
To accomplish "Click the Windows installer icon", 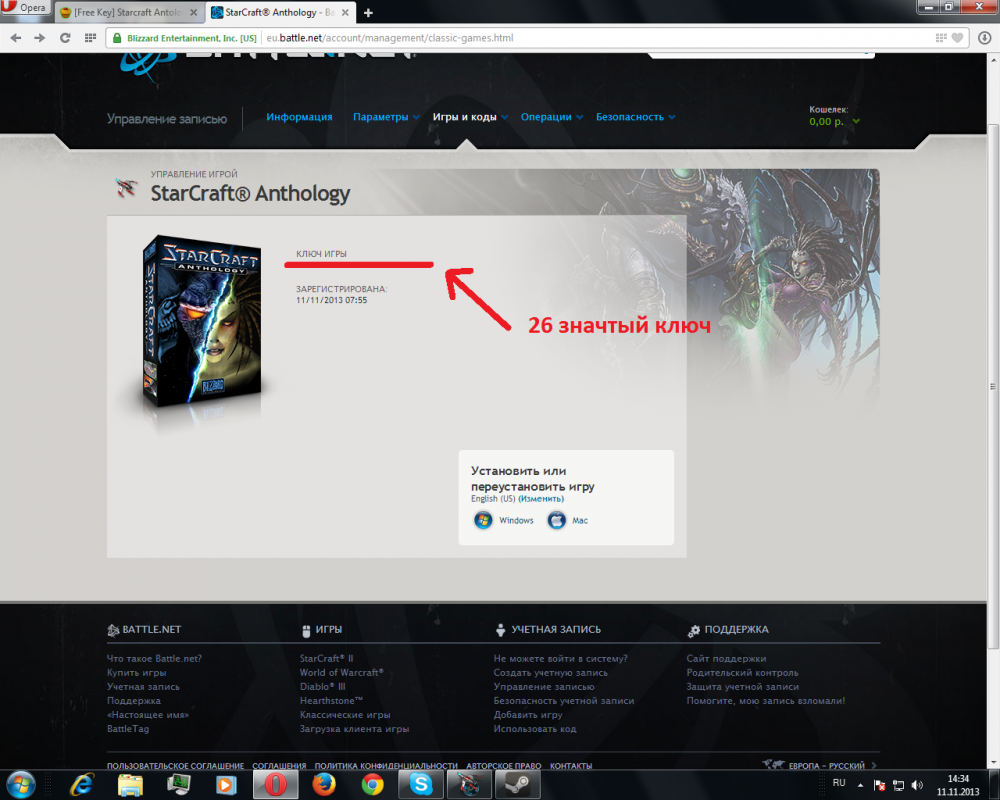I will click(x=483, y=520).
